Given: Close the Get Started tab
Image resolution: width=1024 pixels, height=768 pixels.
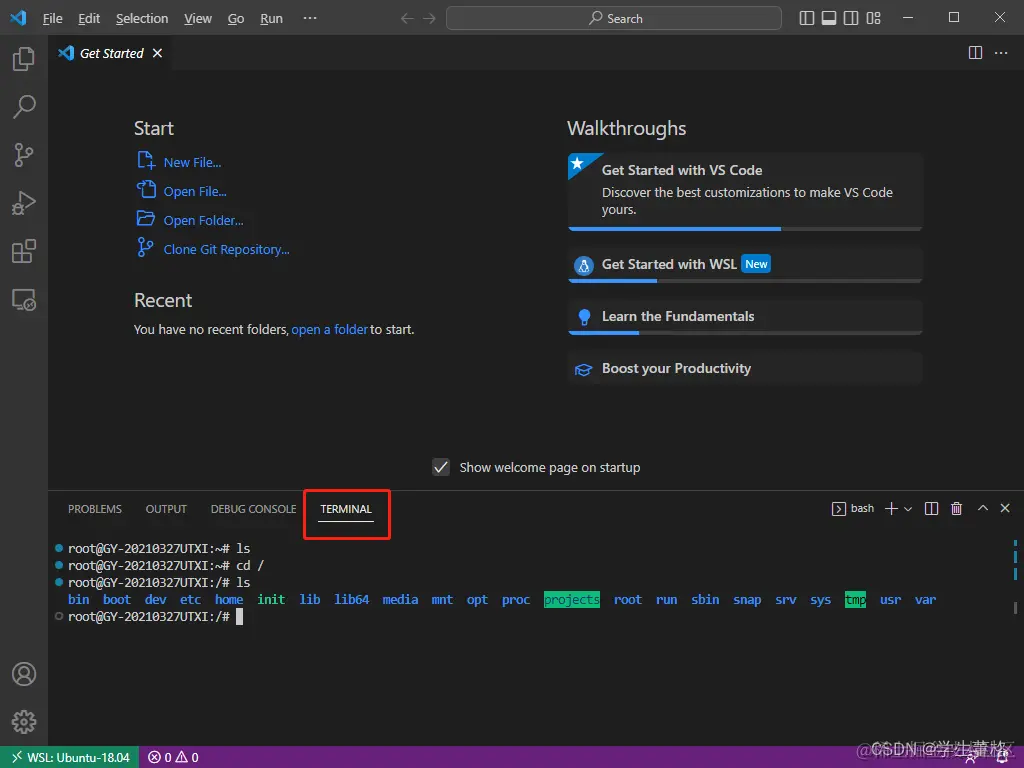Looking at the screenshot, I should pyautogui.click(x=157, y=53).
